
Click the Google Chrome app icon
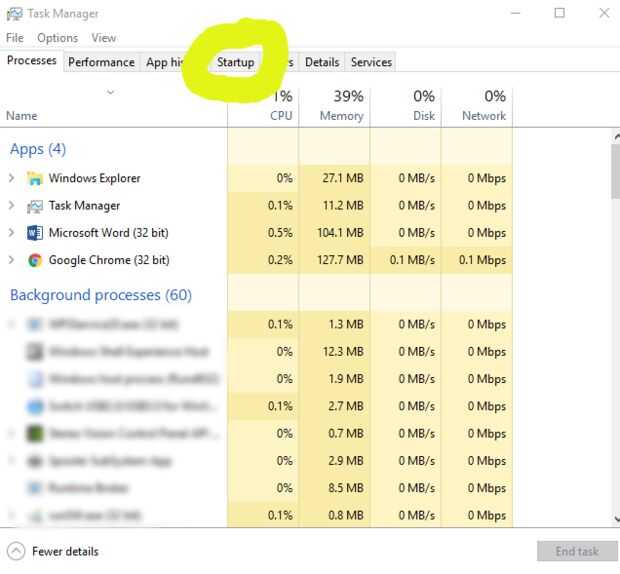[x=35, y=260]
